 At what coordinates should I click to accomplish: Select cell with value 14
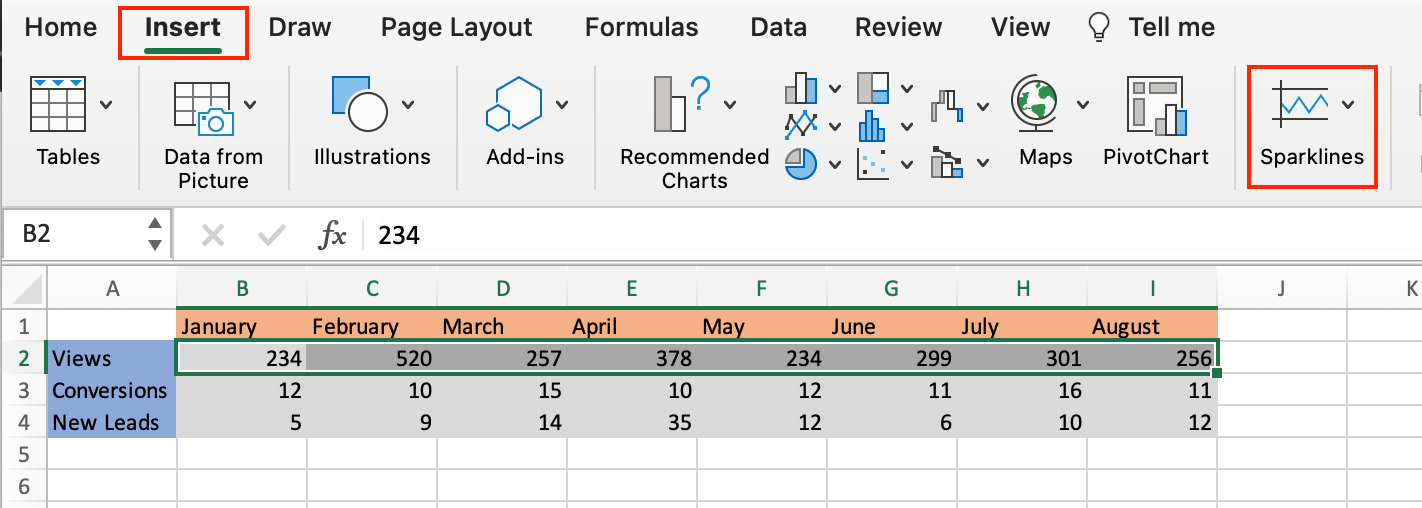[x=502, y=422]
